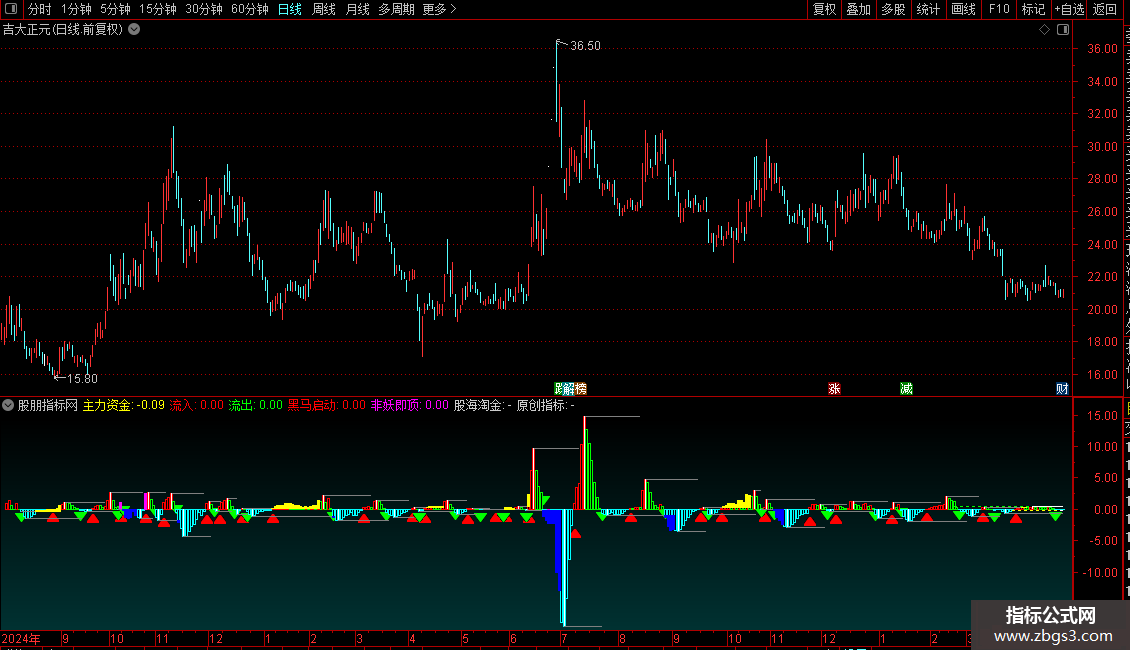Image resolution: width=1130 pixels, height=650 pixels.
Task: Open the 分时 intraday view
Action: [x=40, y=9]
